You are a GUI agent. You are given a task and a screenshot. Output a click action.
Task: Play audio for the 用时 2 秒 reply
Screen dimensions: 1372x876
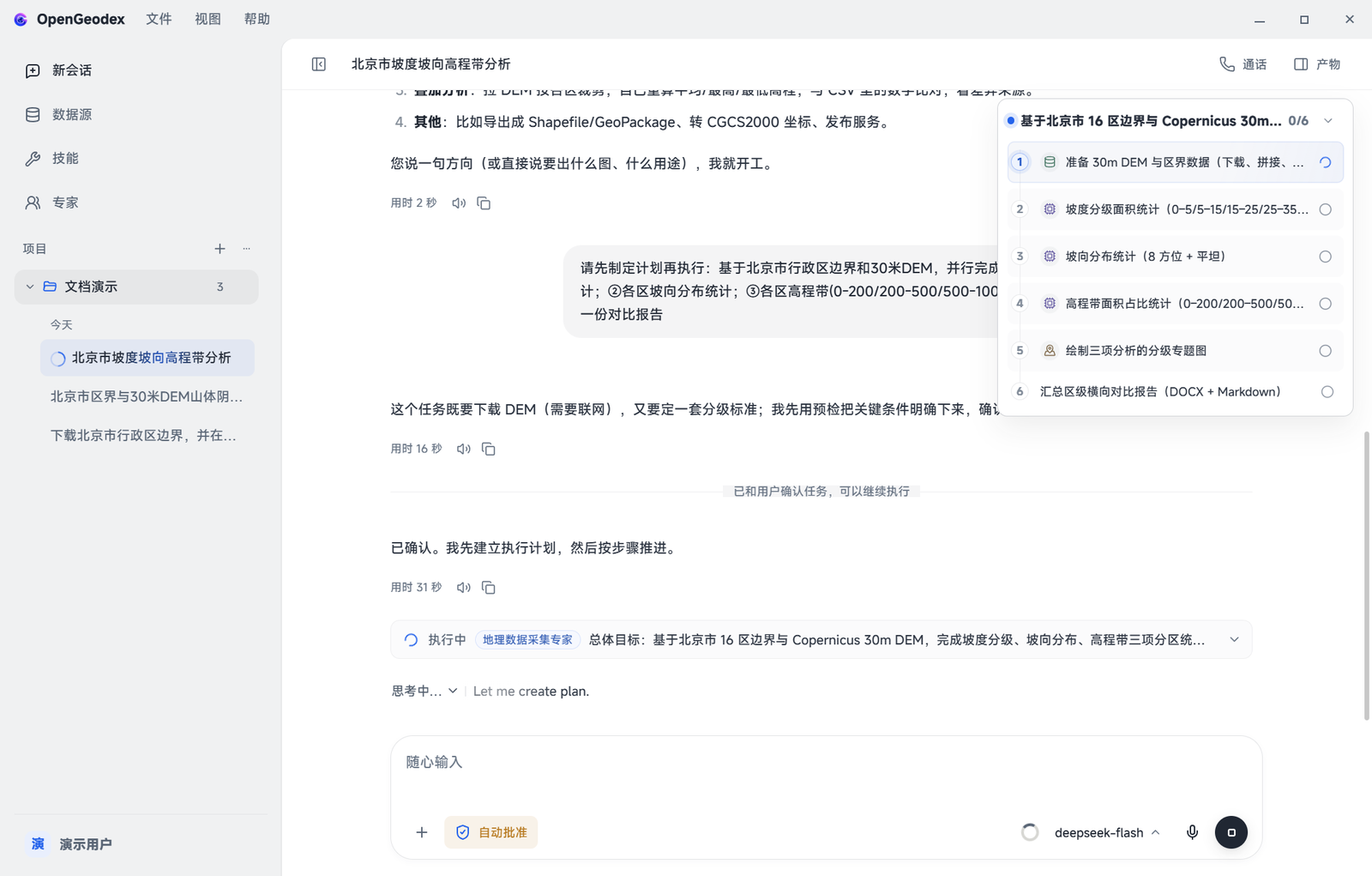point(459,203)
